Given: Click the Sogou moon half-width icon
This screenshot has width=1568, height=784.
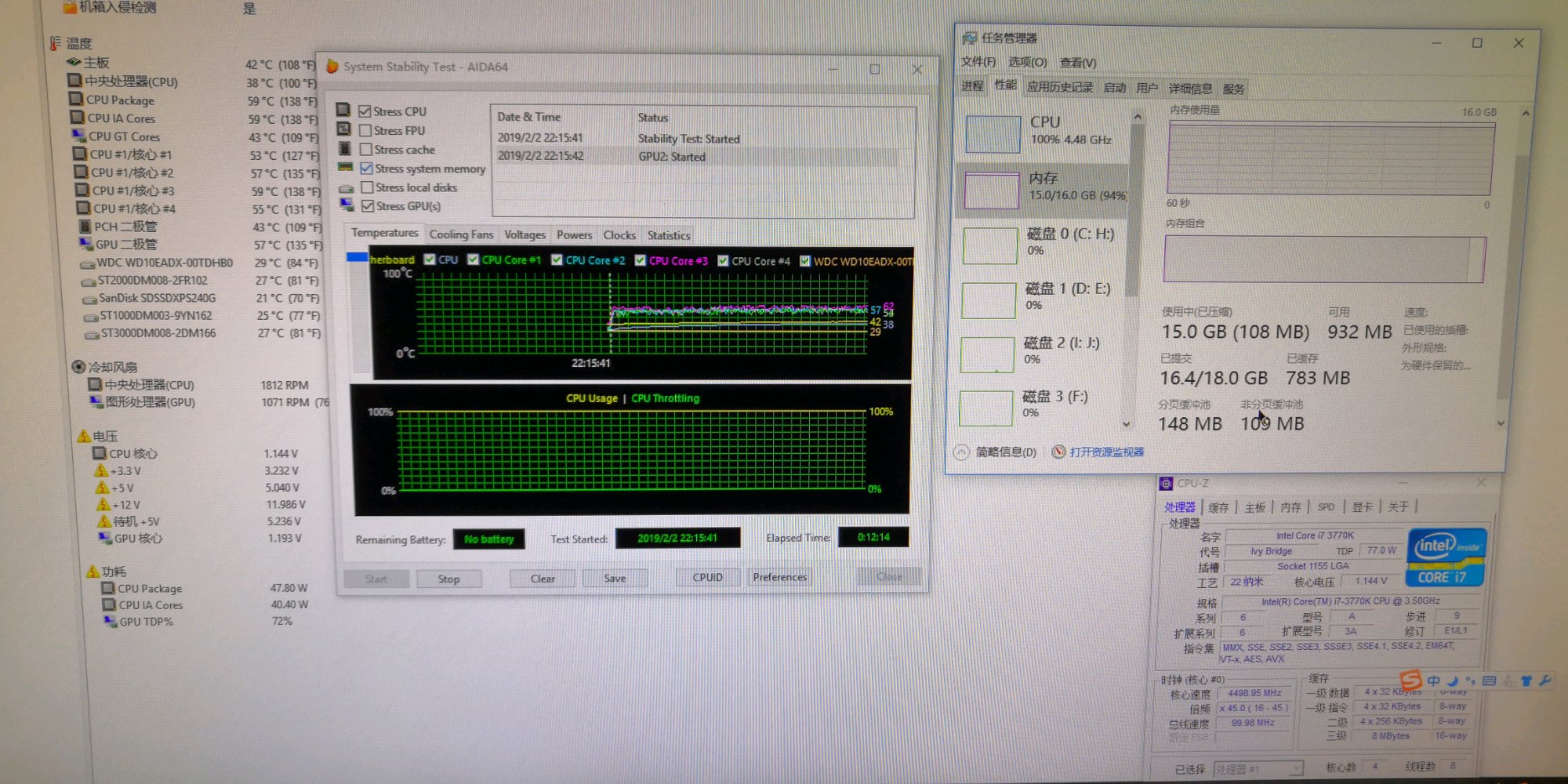Looking at the screenshot, I should coord(1453,681).
